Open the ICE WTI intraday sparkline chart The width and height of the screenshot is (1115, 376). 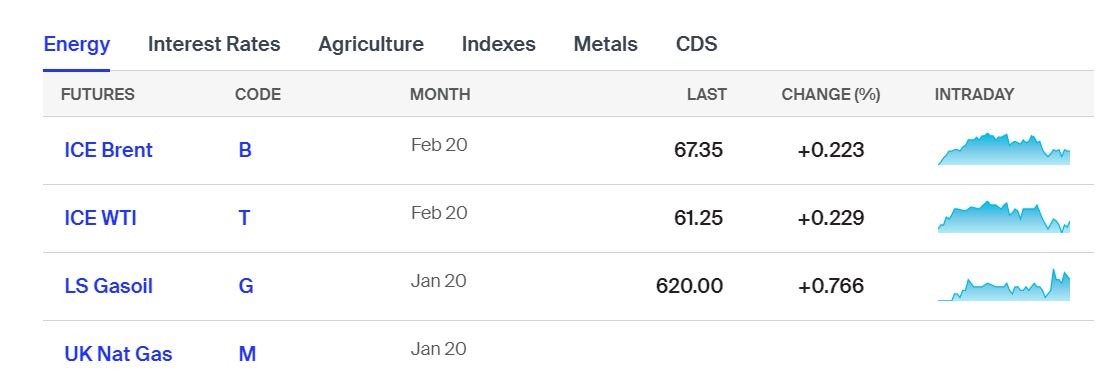click(1003, 217)
